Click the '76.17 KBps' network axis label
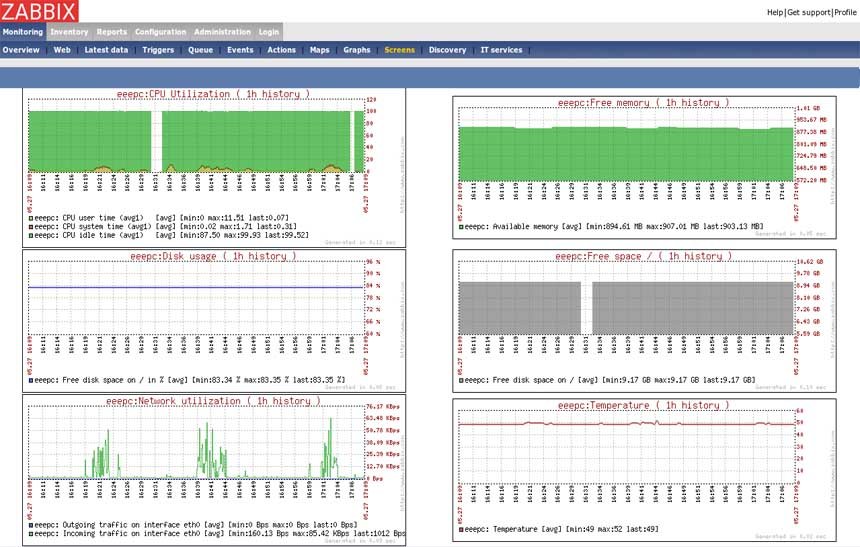Image resolution: width=860 pixels, height=547 pixels. coord(382,407)
